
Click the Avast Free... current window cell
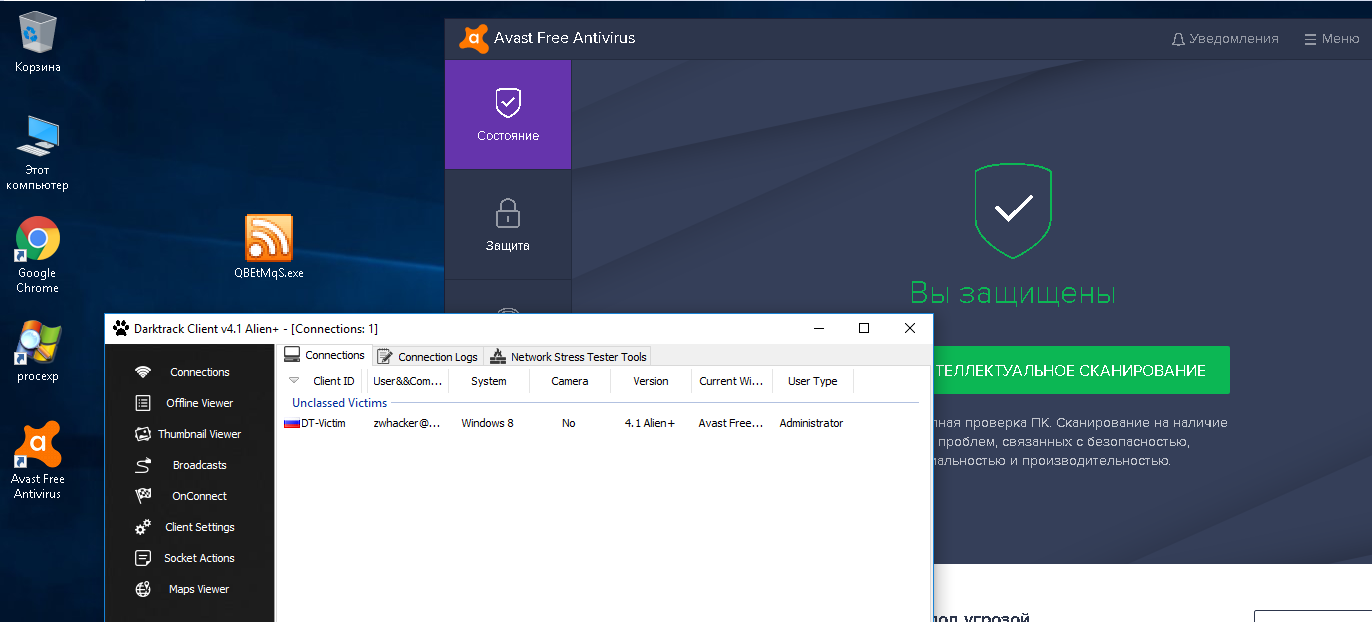(731, 423)
